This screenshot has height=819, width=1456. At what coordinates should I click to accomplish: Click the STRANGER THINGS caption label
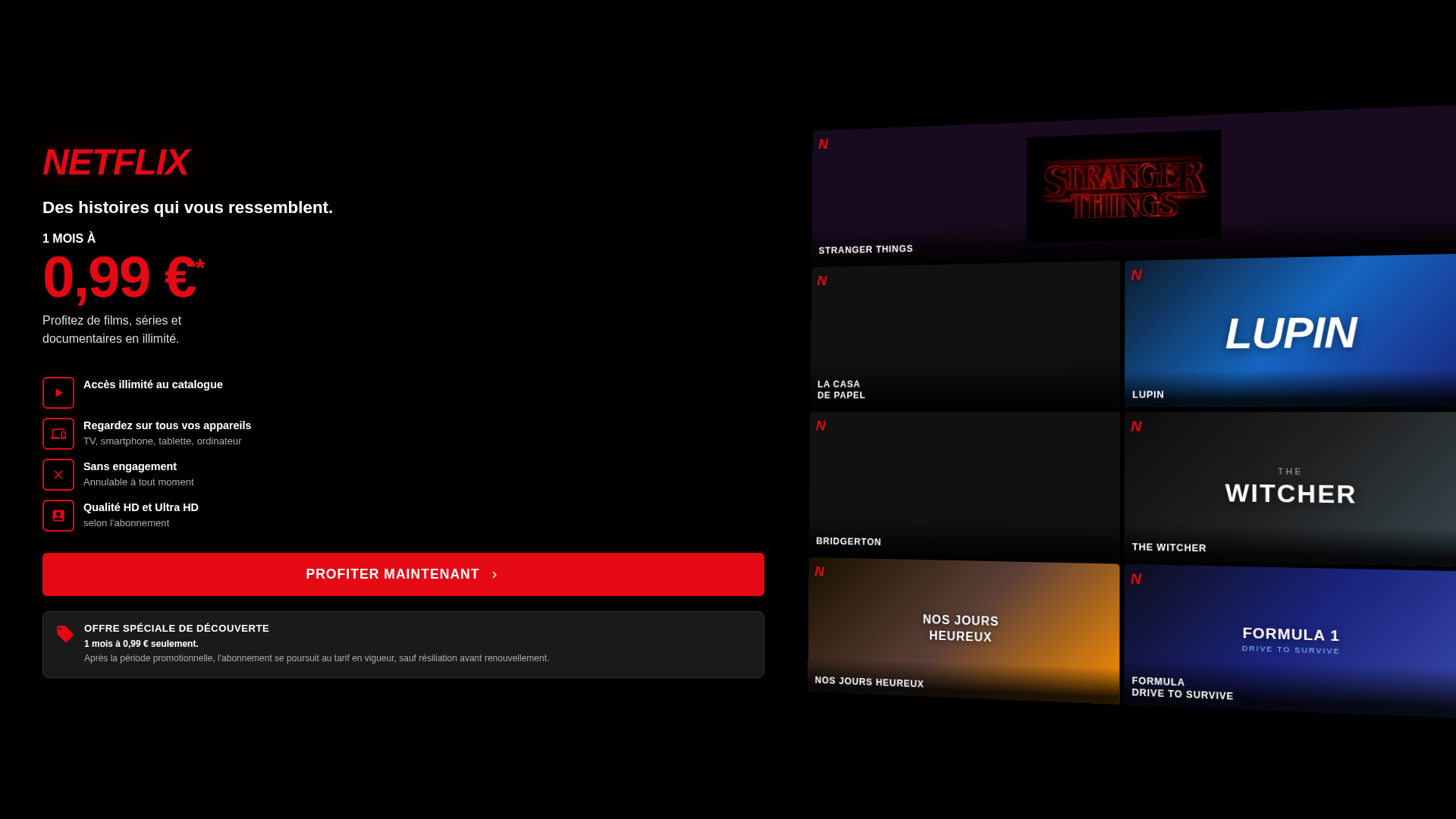pyautogui.click(x=865, y=249)
